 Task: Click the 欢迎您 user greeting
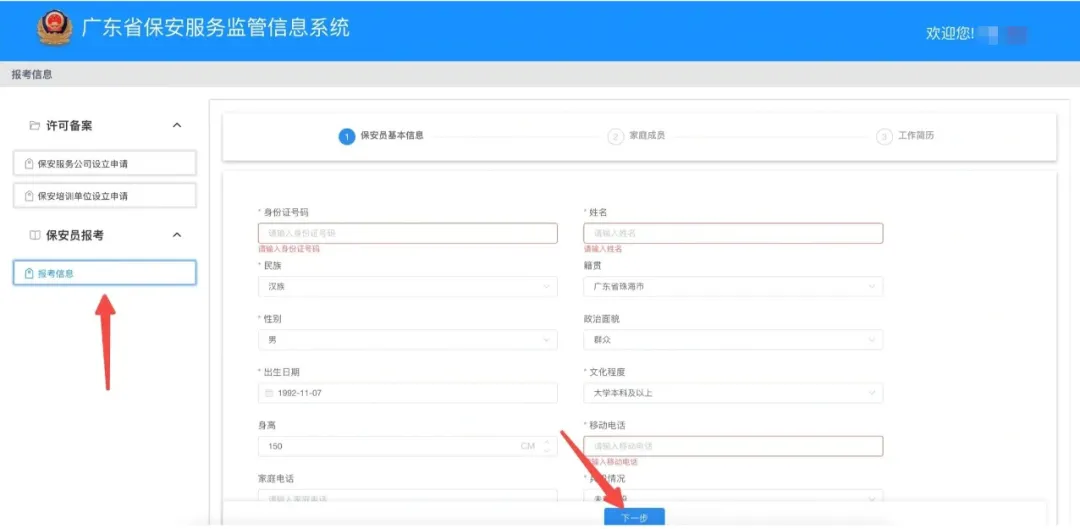949,33
